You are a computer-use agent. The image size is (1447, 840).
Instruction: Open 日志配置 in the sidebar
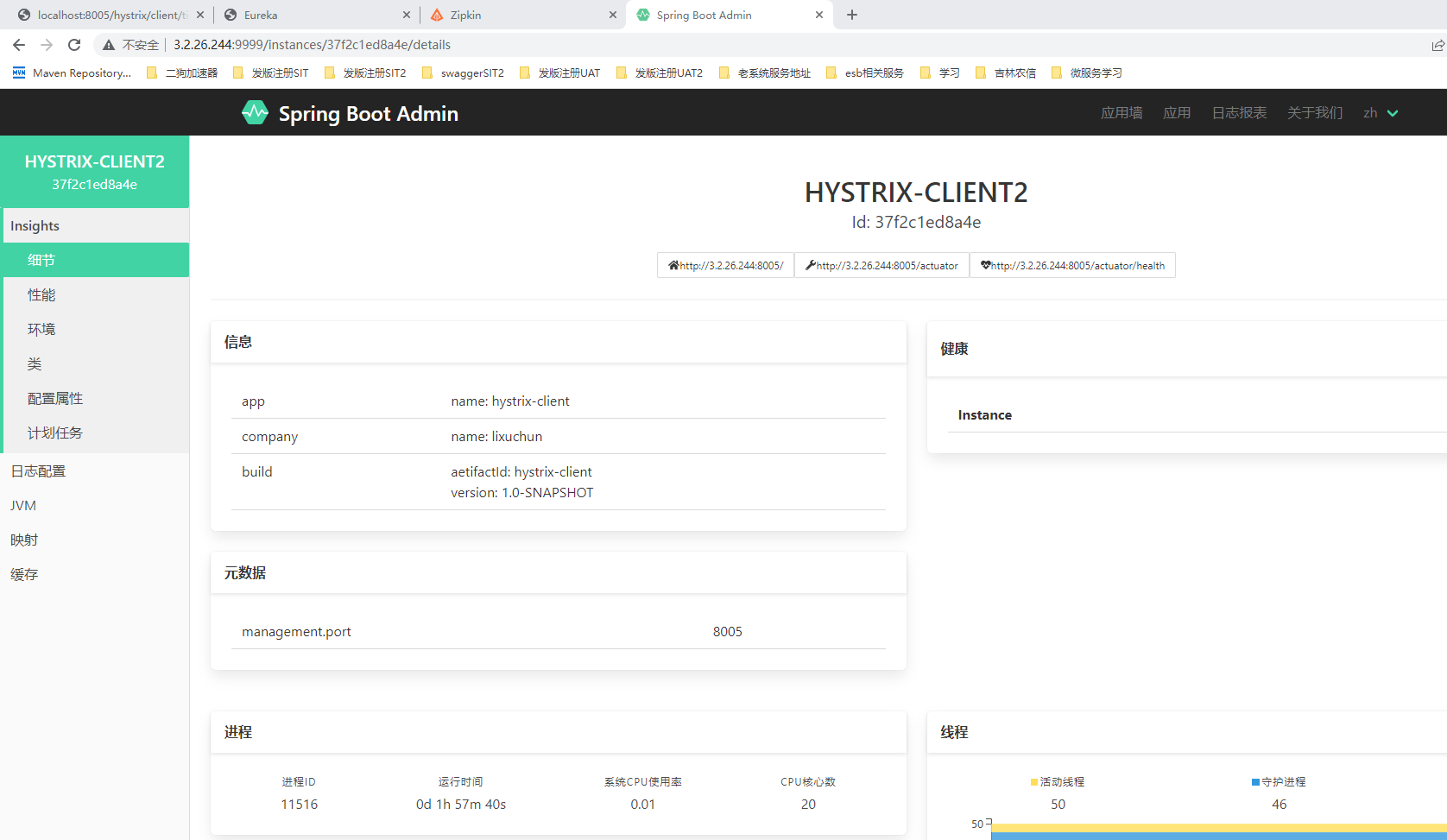click(94, 471)
